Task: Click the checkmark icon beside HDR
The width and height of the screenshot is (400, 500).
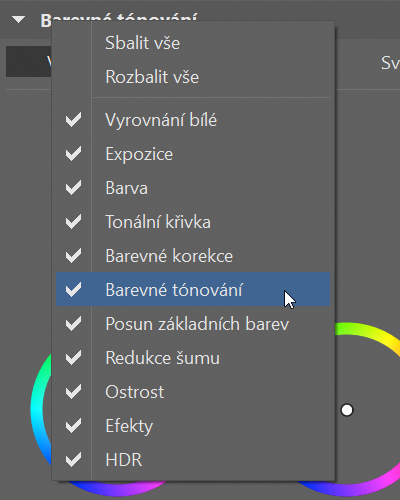Action: point(73,460)
